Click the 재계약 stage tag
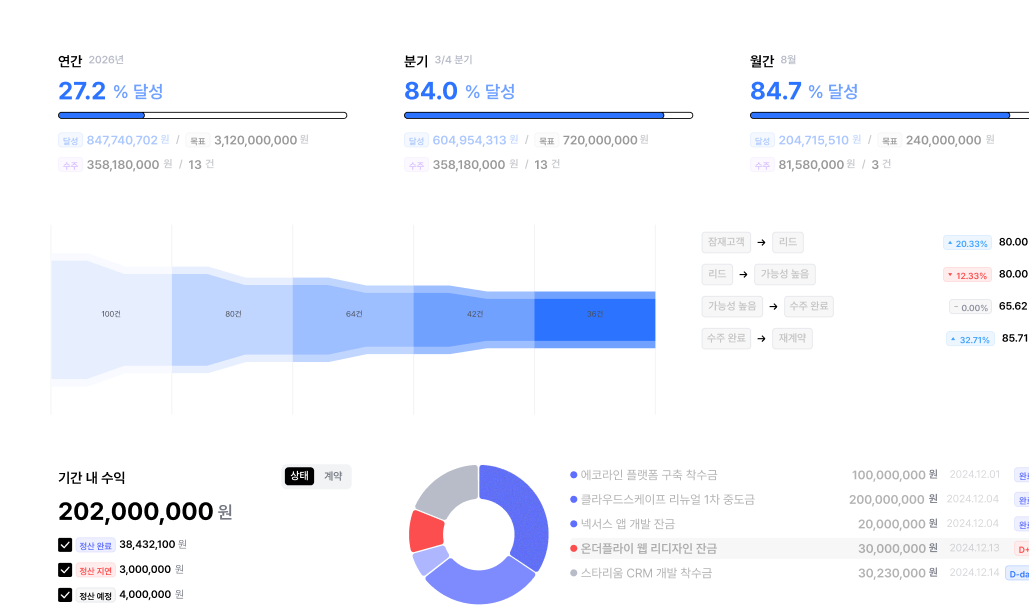1029x609 pixels. pos(792,339)
